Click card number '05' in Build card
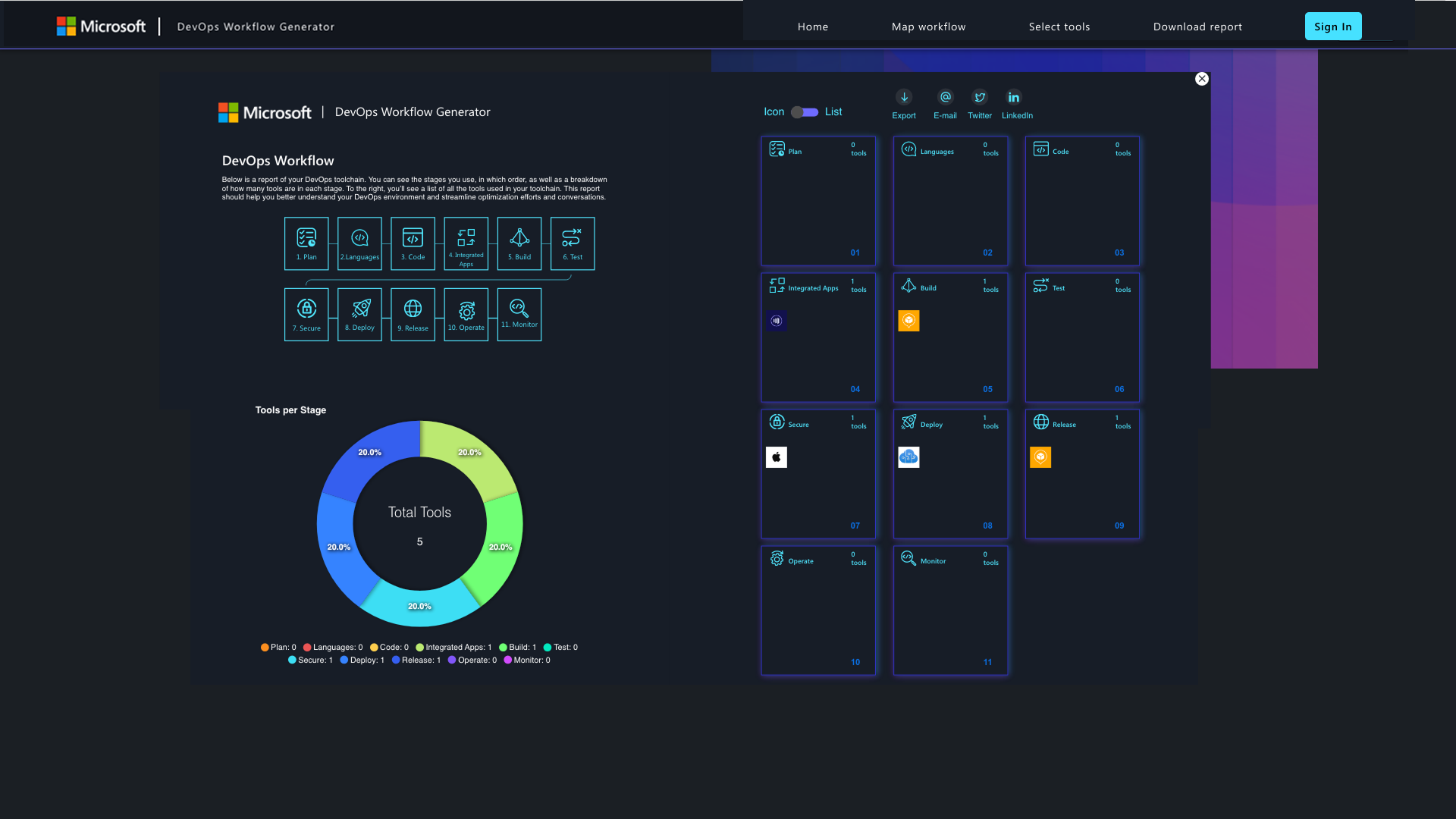This screenshot has width=1456, height=819. click(x=987, y=390)
